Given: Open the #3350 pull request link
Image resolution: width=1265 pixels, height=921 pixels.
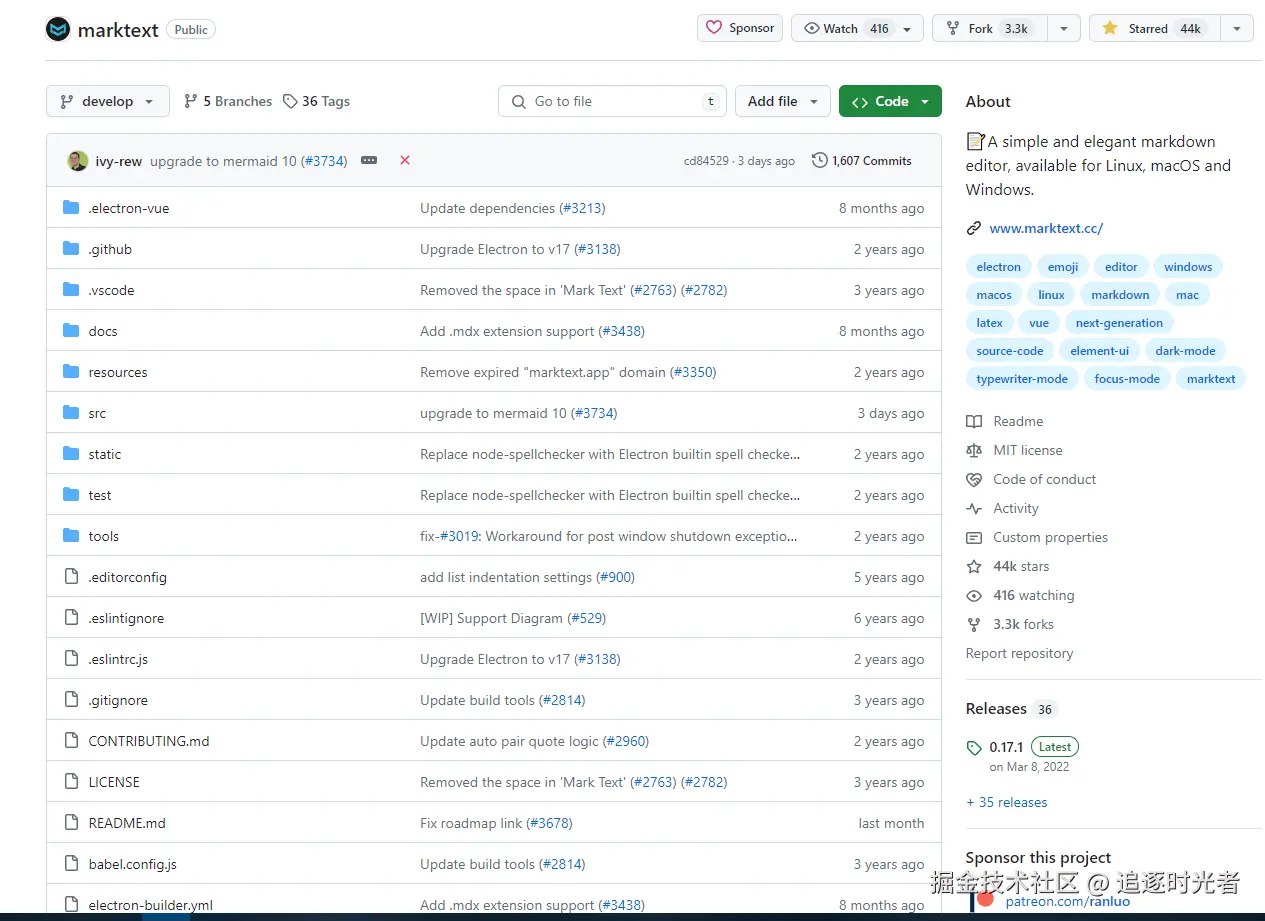Looking at the screenshot, I should point(693,372).
